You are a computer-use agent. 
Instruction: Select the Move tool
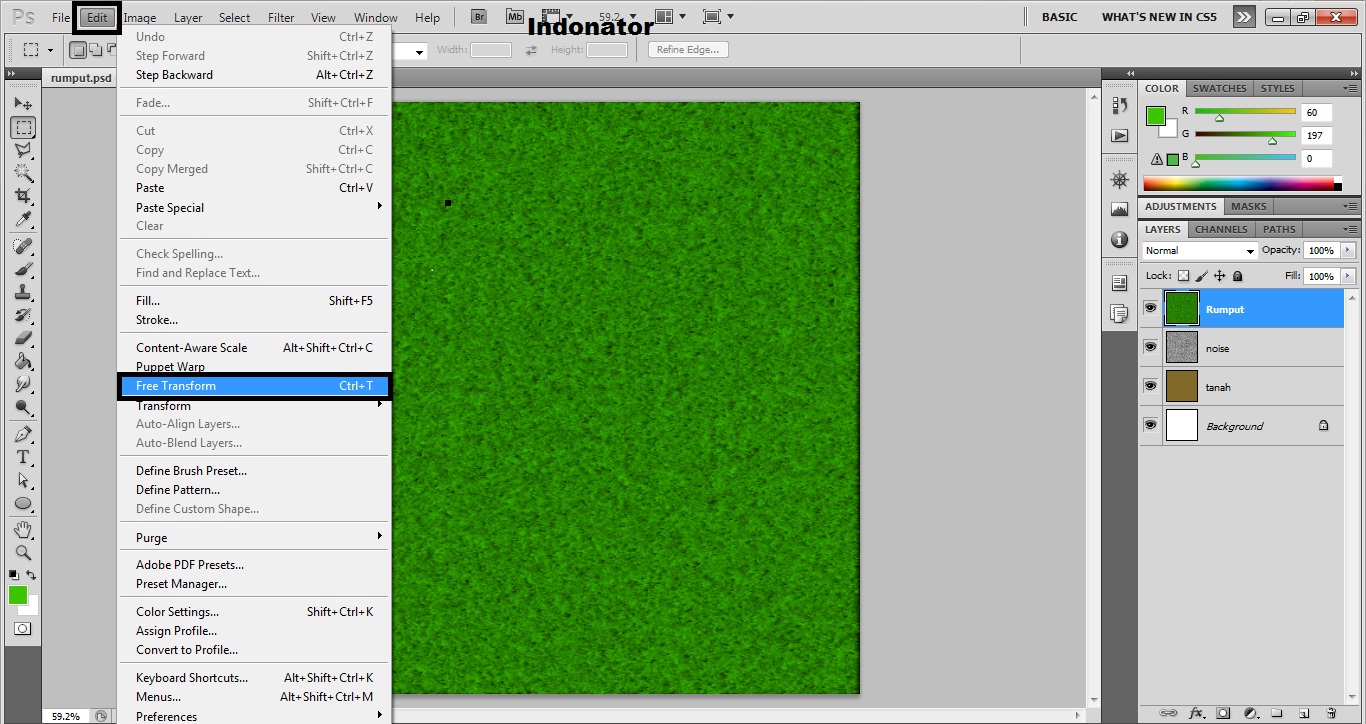click(x=20, y=103)
